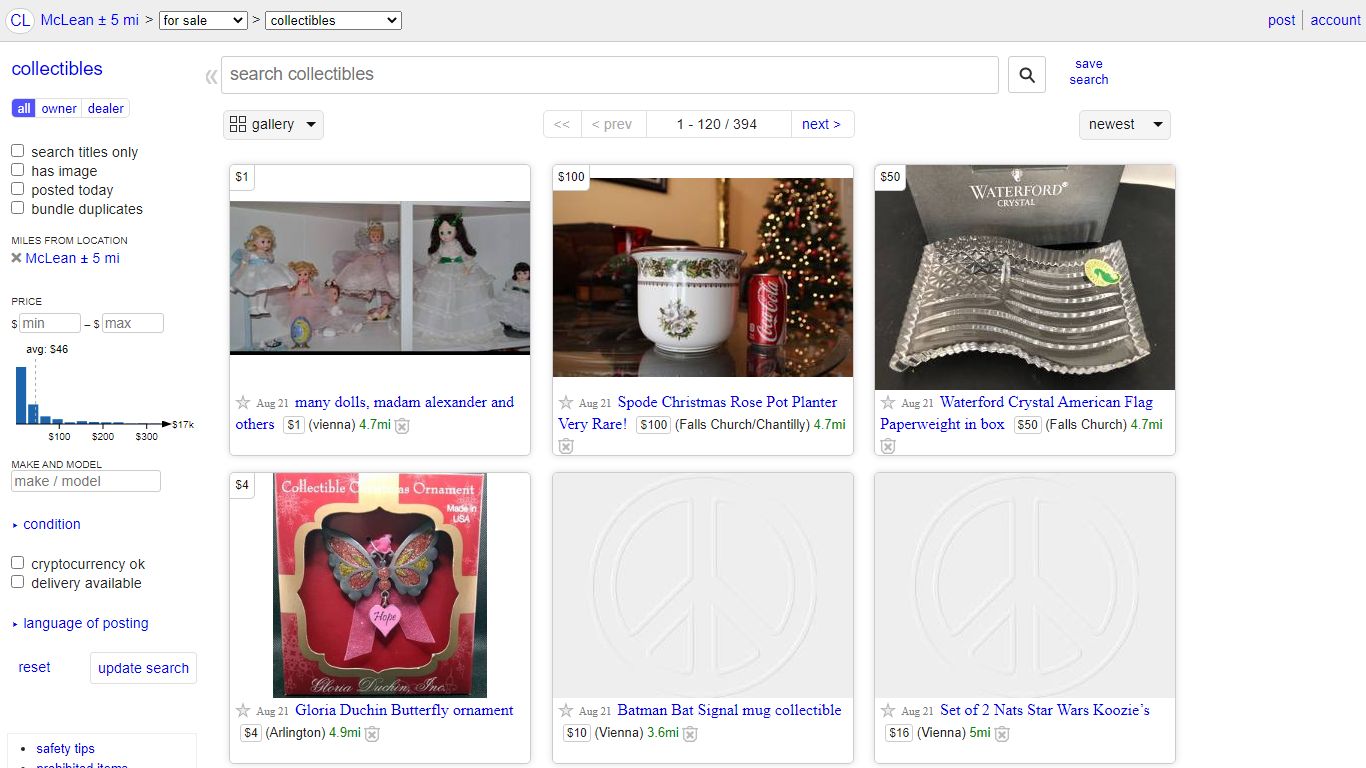This screenshot has height=768, width=1366.
Task: Enable bundle duplicates option
Action: click(18, 208)
